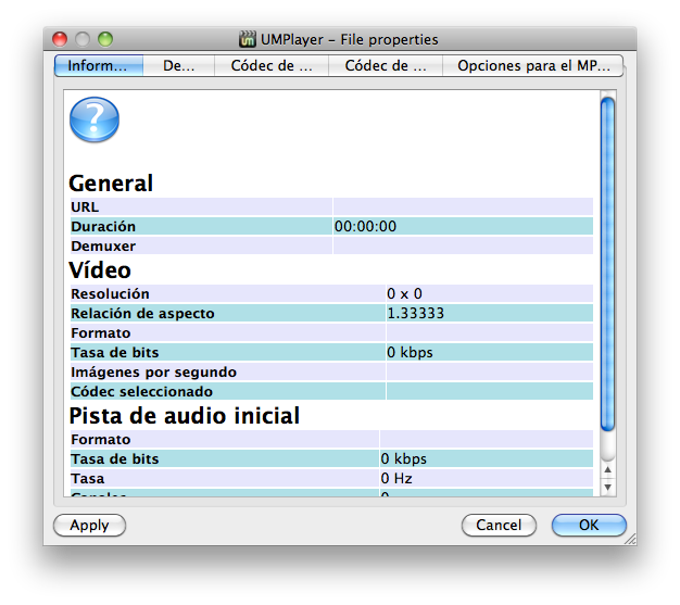
Task: Click the Imágenes por segundo label
Action: [154, 372]
